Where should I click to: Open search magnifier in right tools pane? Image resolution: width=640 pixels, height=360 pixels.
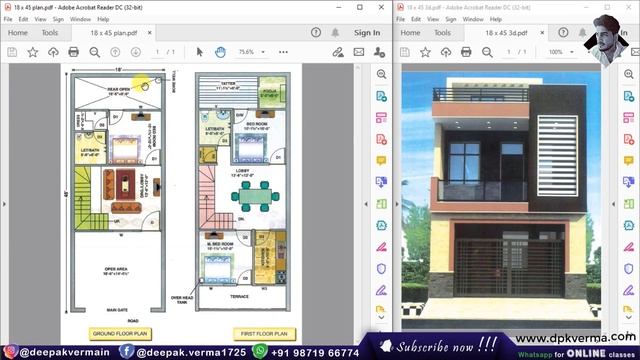click(629, 74)
